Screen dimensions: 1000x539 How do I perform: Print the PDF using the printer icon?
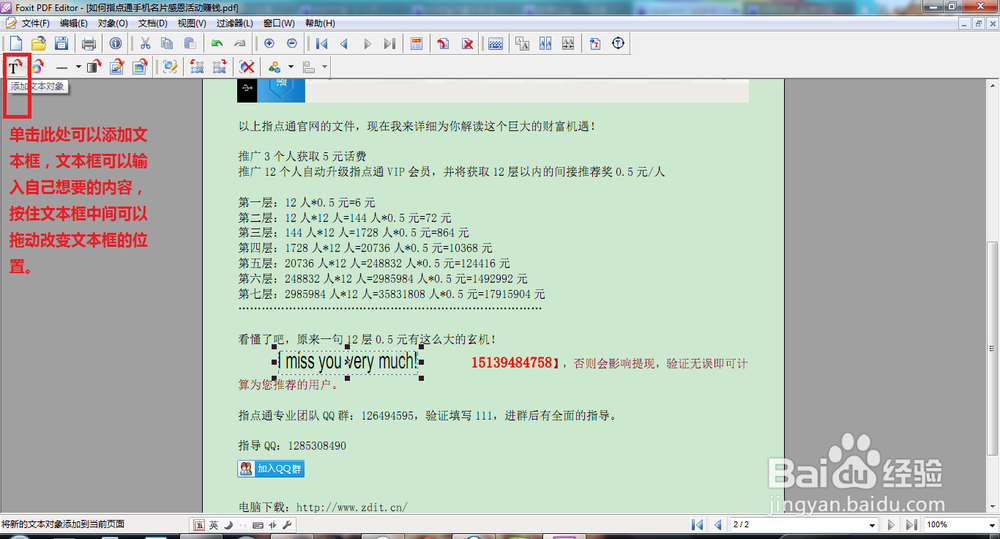[x=89, y=43]
